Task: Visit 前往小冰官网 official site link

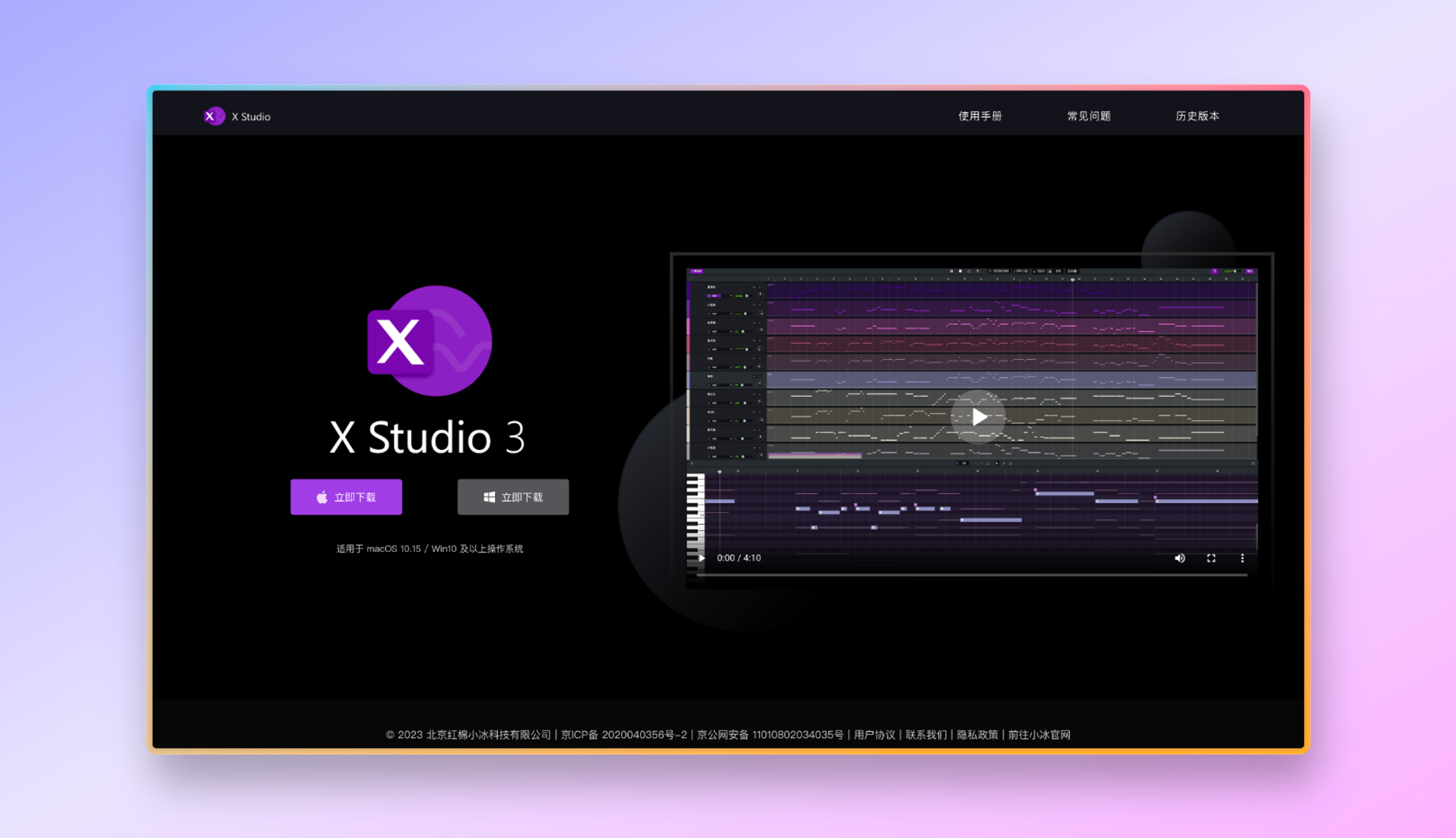Action: point(1040,735)
